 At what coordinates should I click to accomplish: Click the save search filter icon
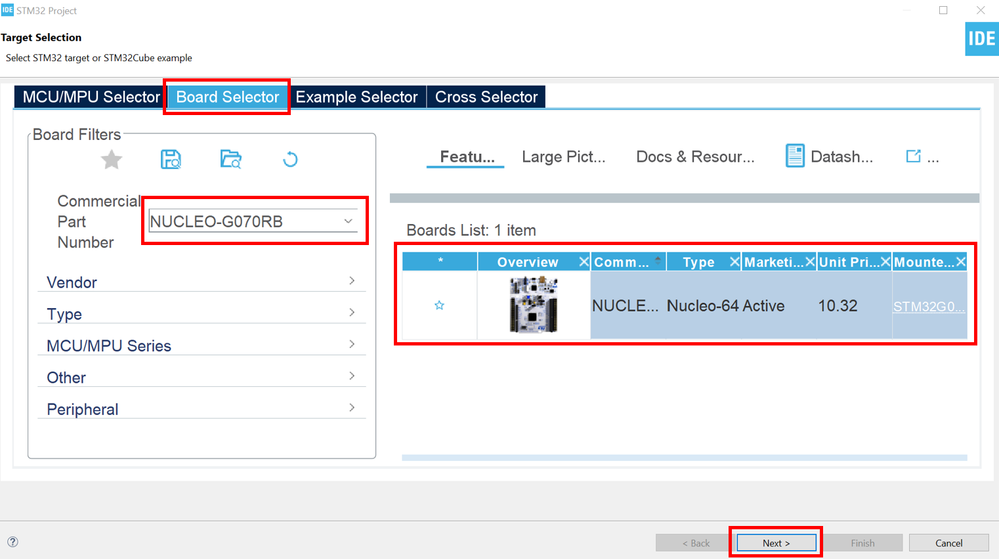click(x=171, y=159)
